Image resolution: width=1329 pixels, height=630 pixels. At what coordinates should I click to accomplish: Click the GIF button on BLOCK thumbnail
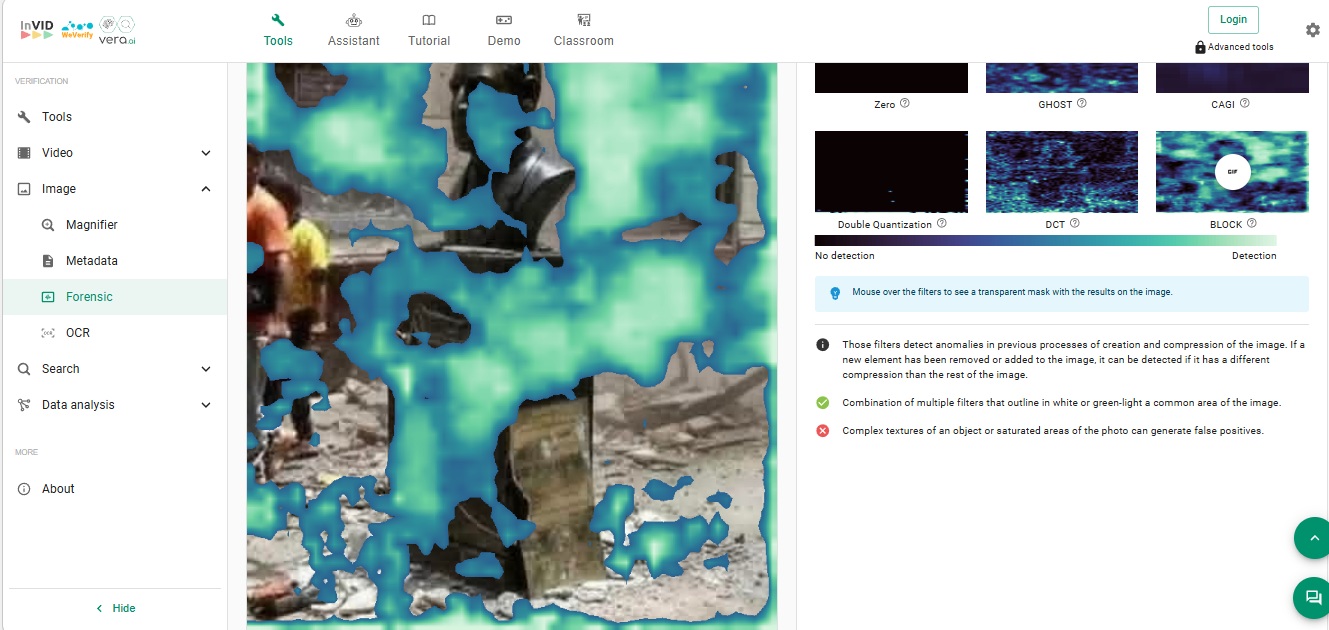[1232, 171]
